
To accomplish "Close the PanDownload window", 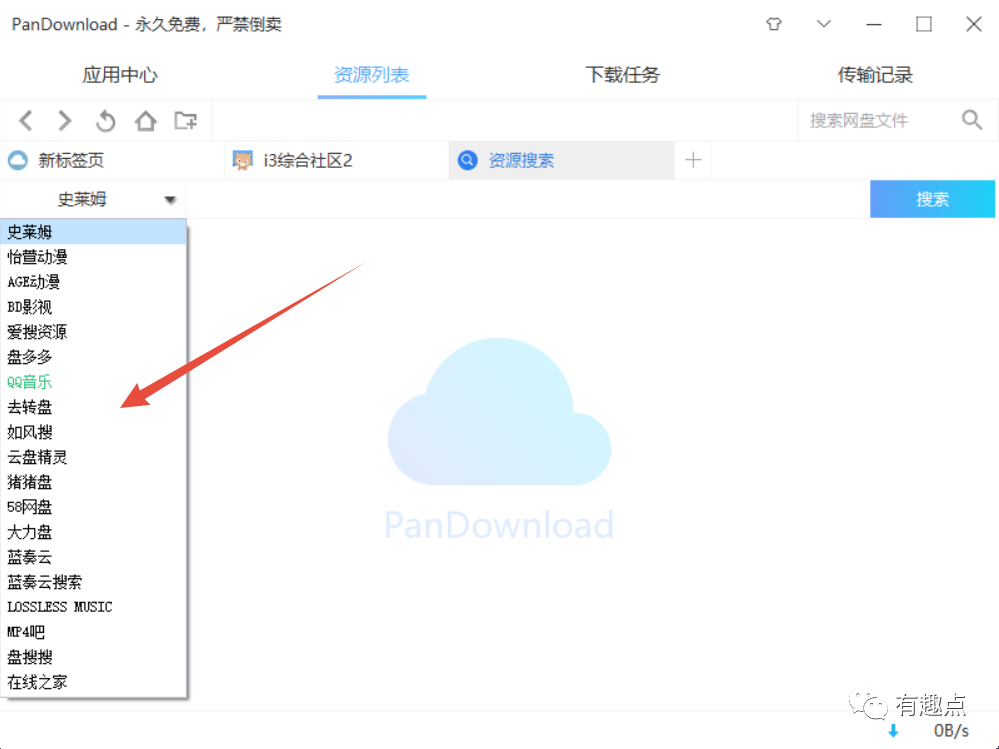I will [974, 24].
